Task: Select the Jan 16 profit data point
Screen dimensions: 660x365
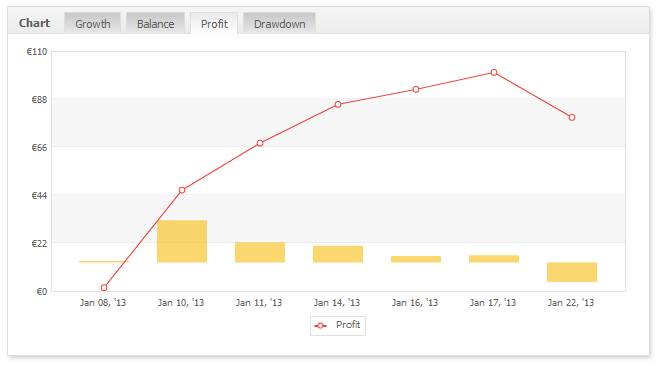Action: coord(416,90)
